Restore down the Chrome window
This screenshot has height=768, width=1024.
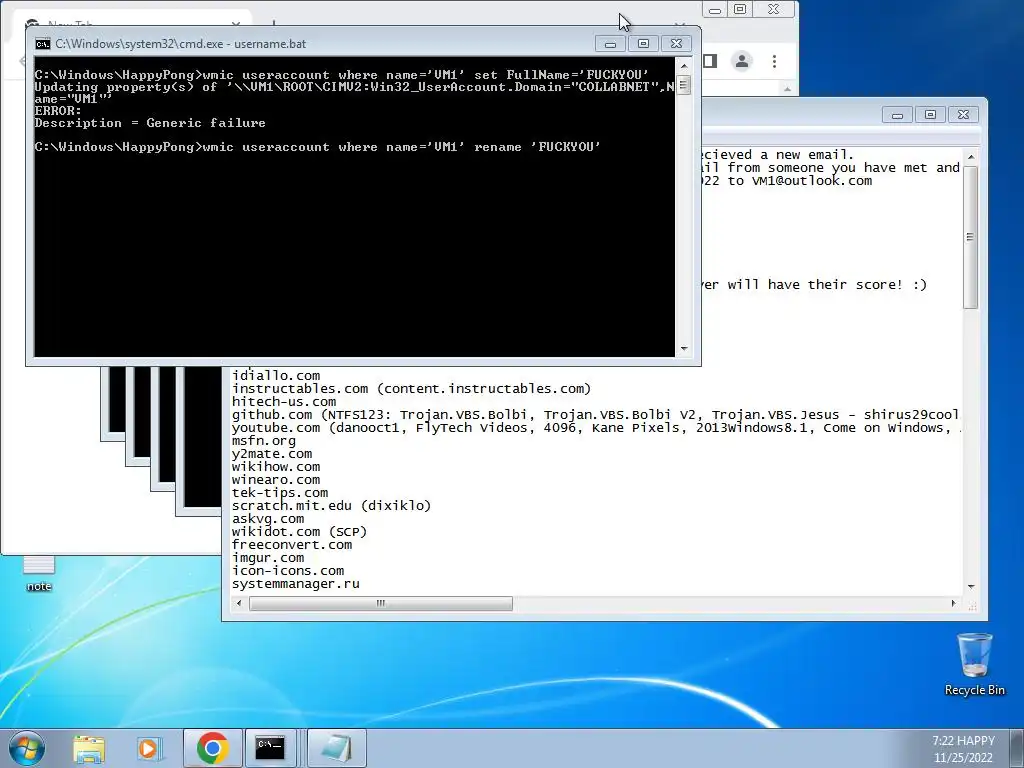pyautogui.click(x=740, y=10)
